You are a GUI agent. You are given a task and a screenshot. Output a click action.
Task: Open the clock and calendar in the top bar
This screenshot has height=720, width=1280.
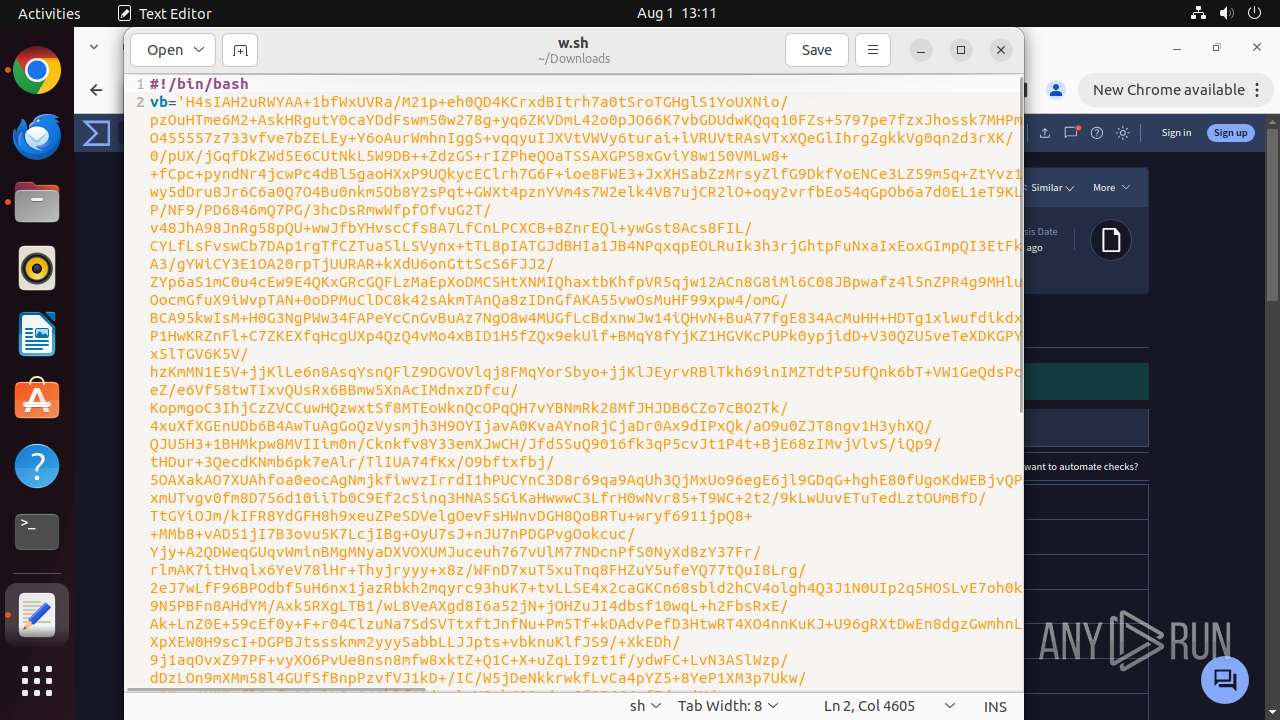(677, 13)
